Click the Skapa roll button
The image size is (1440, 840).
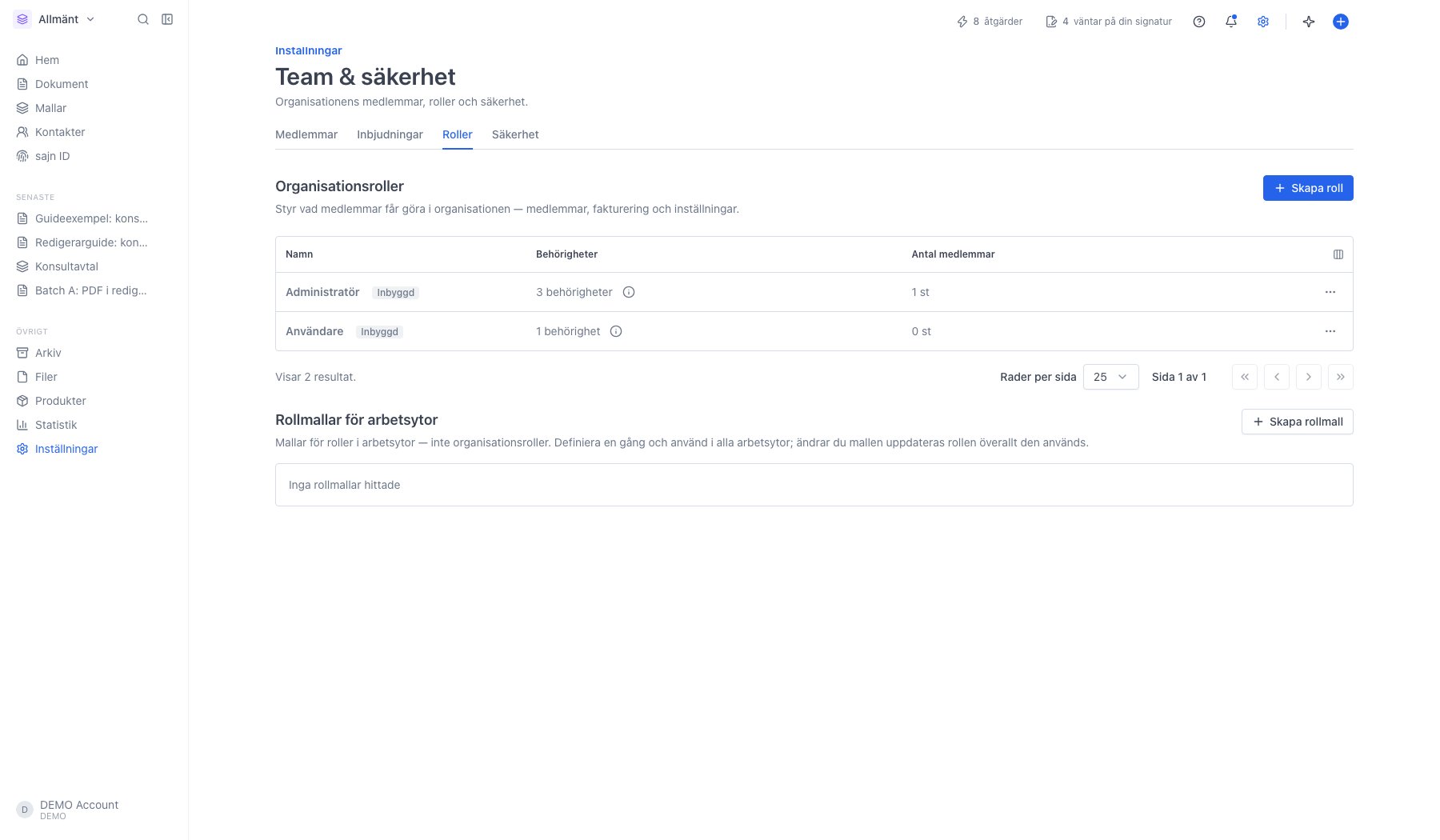pos(1308,188)
